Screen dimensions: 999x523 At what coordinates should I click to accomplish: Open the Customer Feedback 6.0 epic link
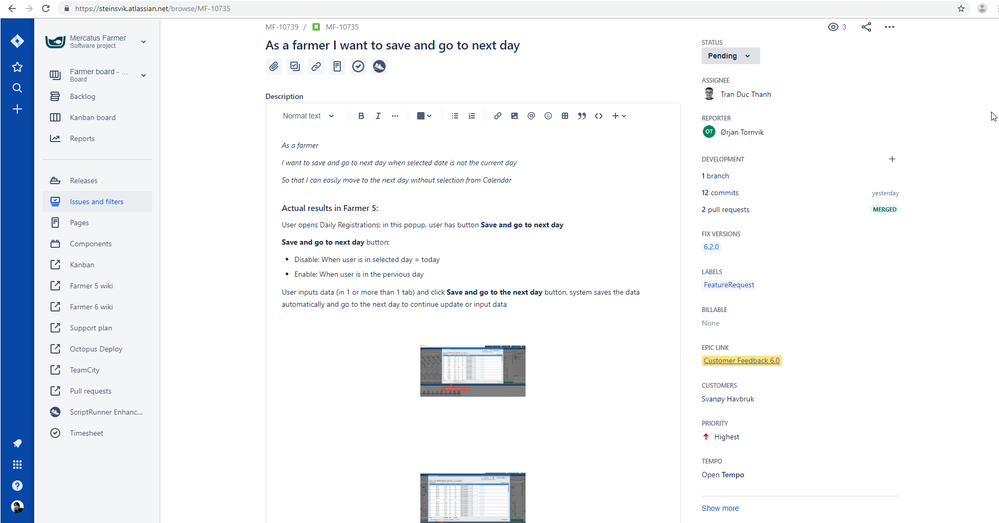click(x=742, y=361)
